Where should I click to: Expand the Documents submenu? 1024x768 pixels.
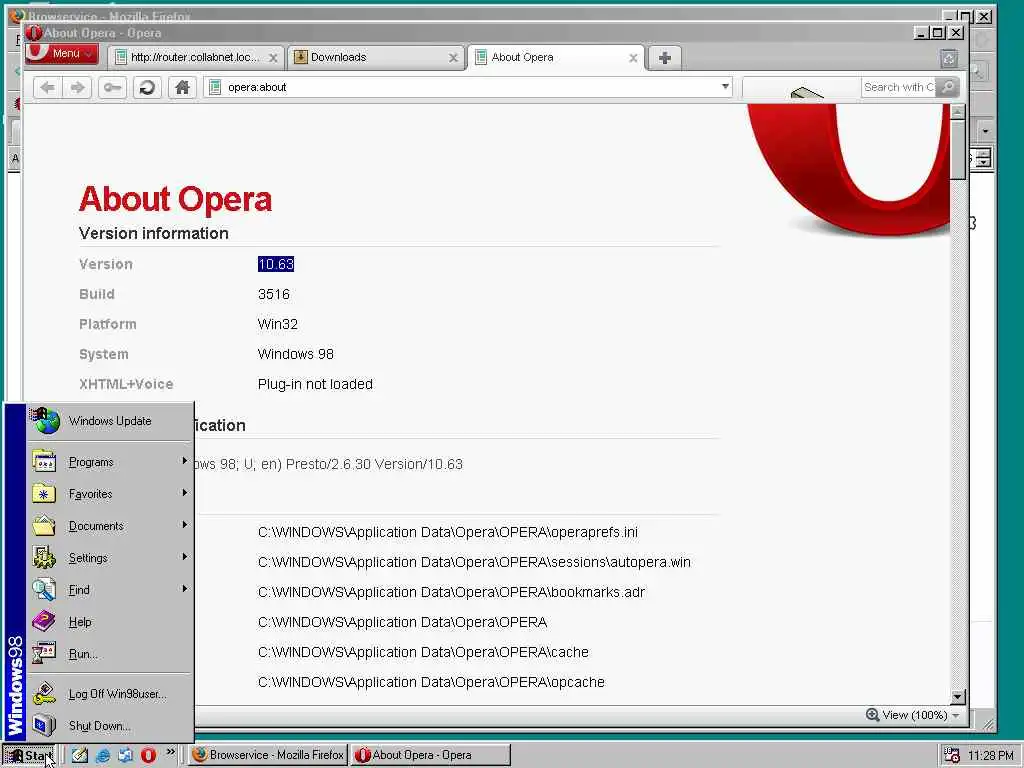[110, 526]
